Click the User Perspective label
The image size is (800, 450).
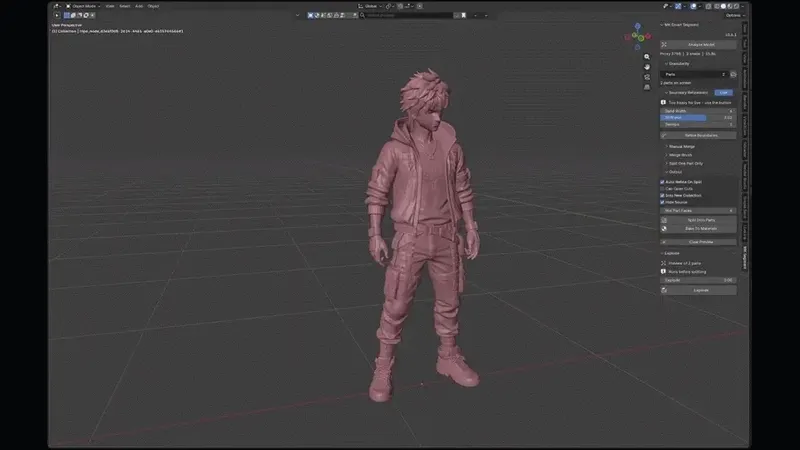pos(67,25)
